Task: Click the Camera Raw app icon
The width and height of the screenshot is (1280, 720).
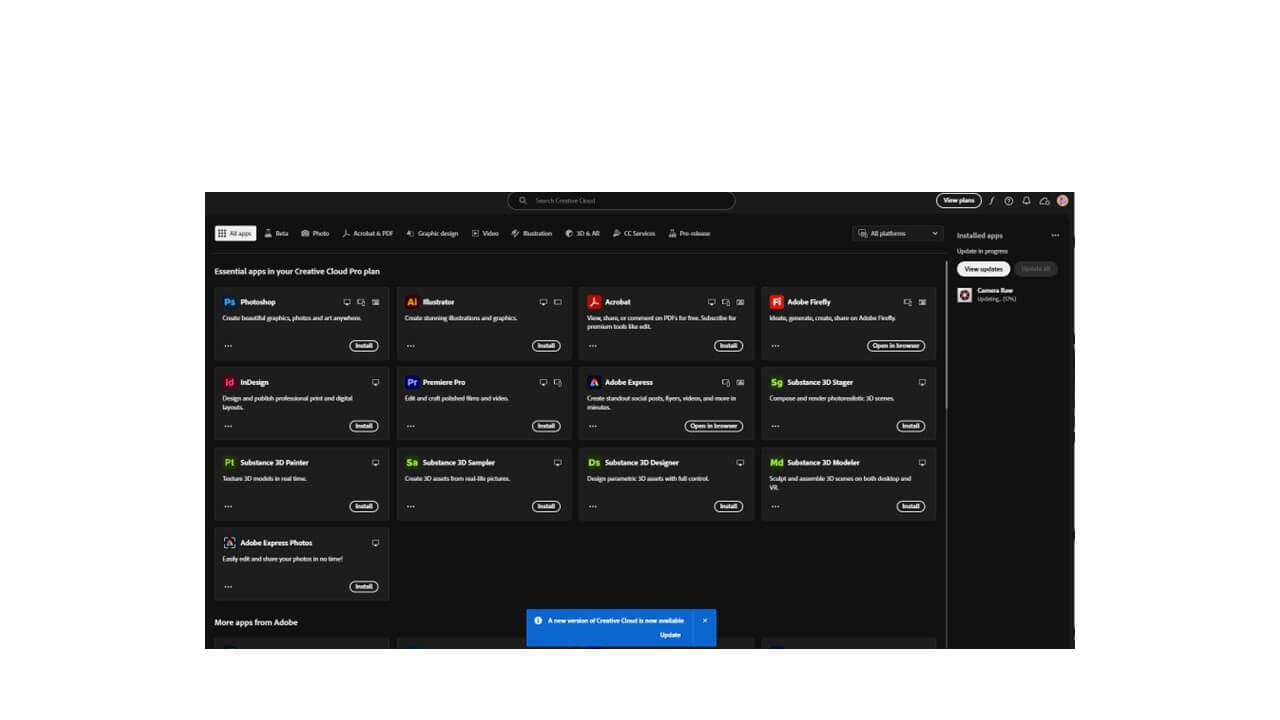Action: pyautogui.click(x=965, y=295)
